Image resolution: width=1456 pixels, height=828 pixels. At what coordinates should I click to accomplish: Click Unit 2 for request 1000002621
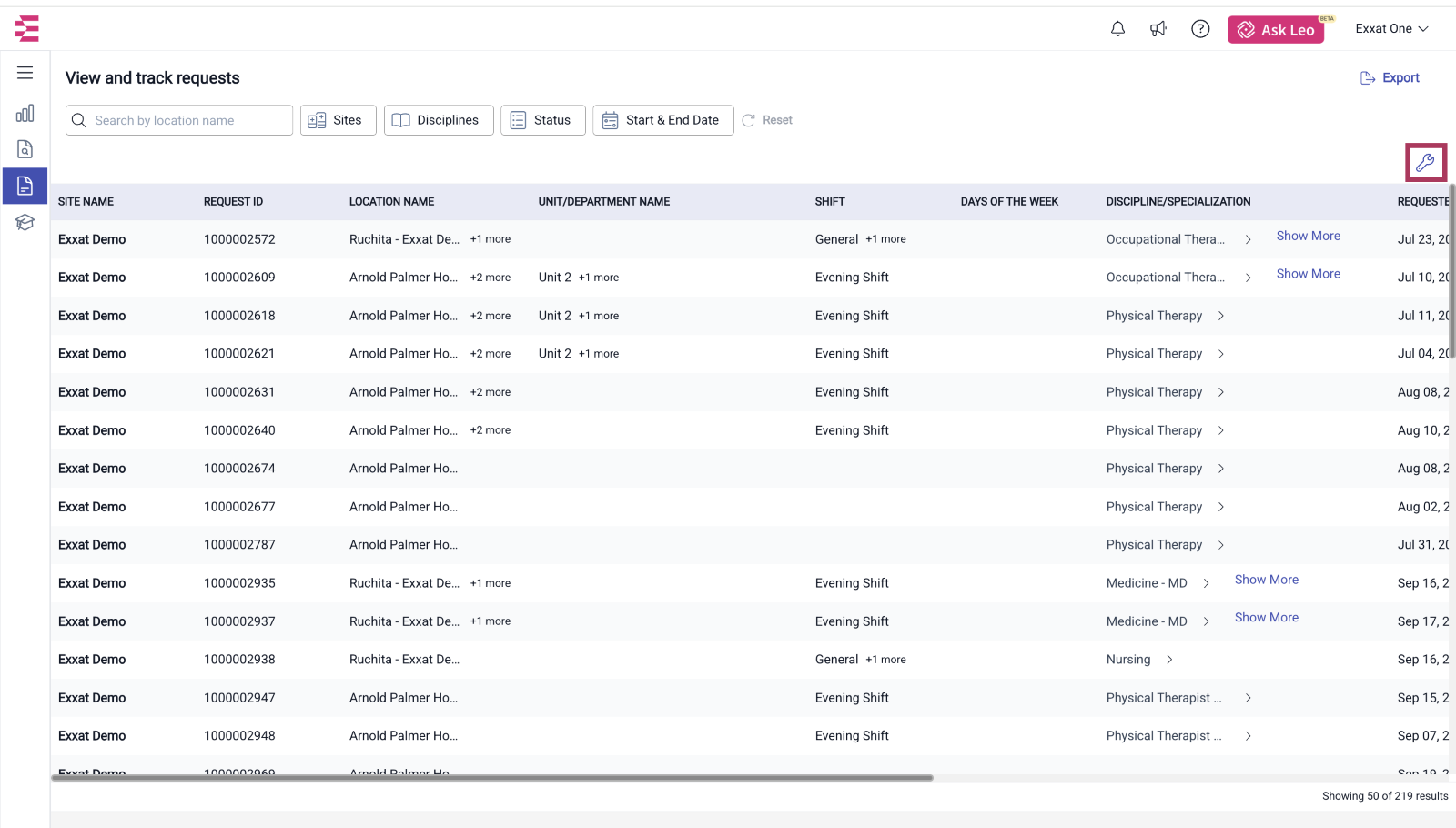click(554, 354)
